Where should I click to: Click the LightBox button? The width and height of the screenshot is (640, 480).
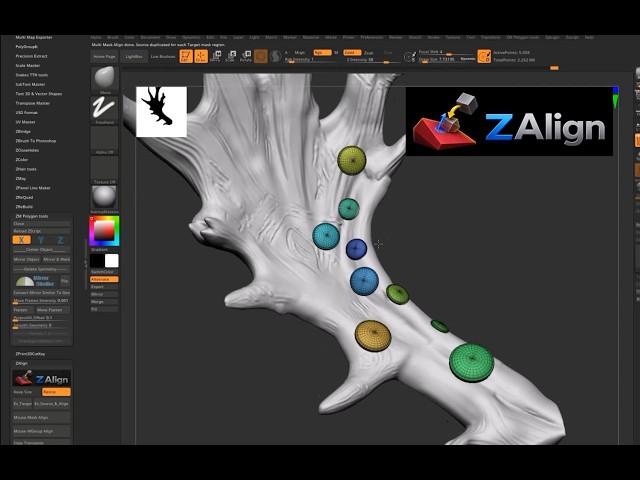[133, 57]
